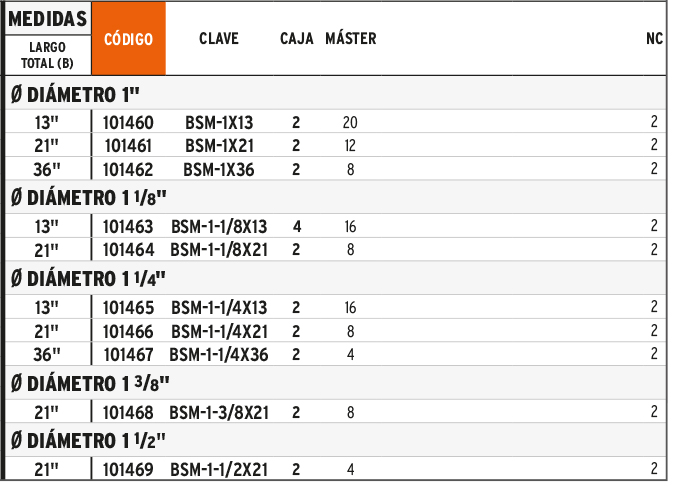Image resolution: width=674 pixels, height=490 pixels.
Task: Select key BSM-1-1/2X21
Action: click(219, 470)
